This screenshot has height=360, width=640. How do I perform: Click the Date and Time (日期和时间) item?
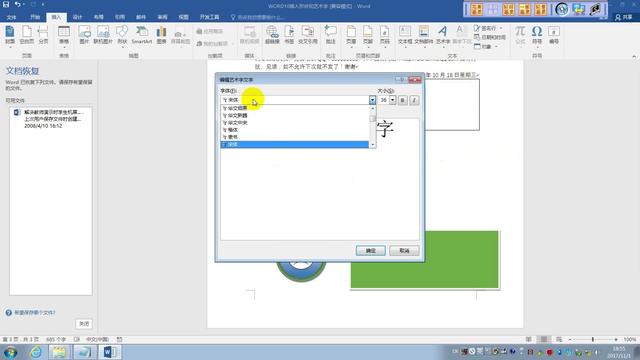coord(490,37)
